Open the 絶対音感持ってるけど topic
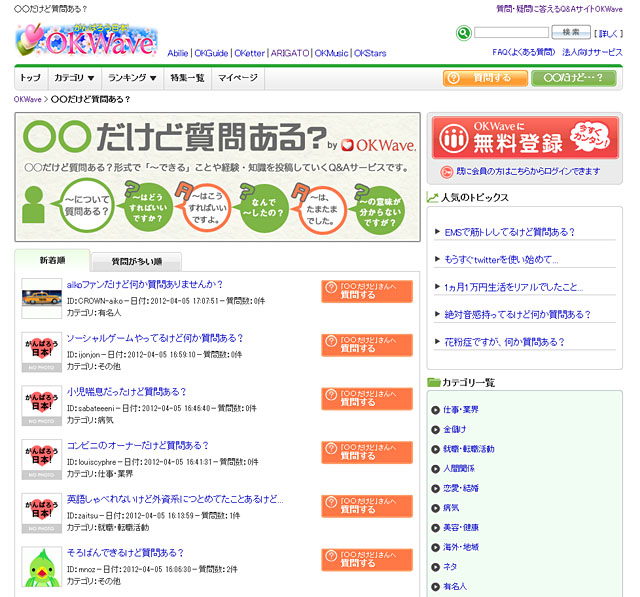Image resolution: width=640 pixels, height=597 pixels. click(x=517, y=315)
